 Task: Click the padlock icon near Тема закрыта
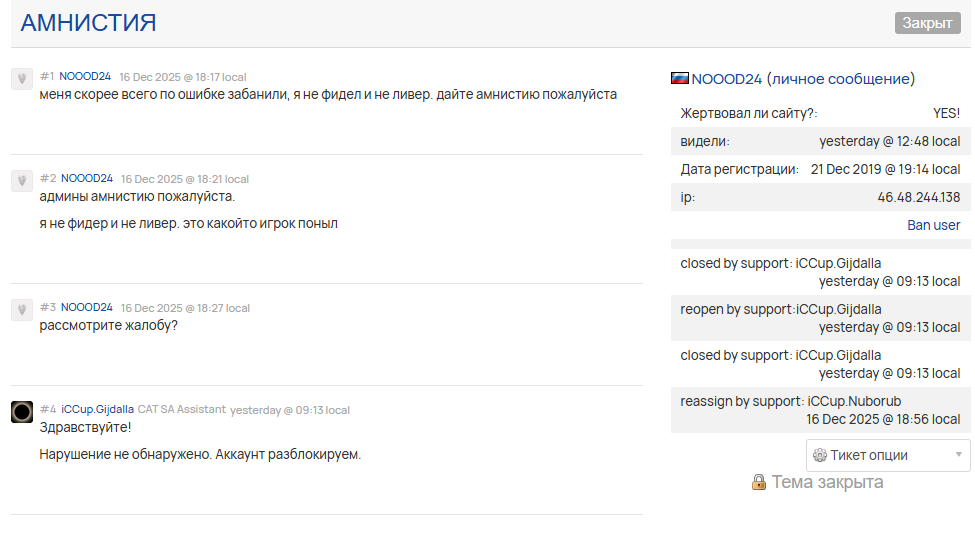(759, 482)
